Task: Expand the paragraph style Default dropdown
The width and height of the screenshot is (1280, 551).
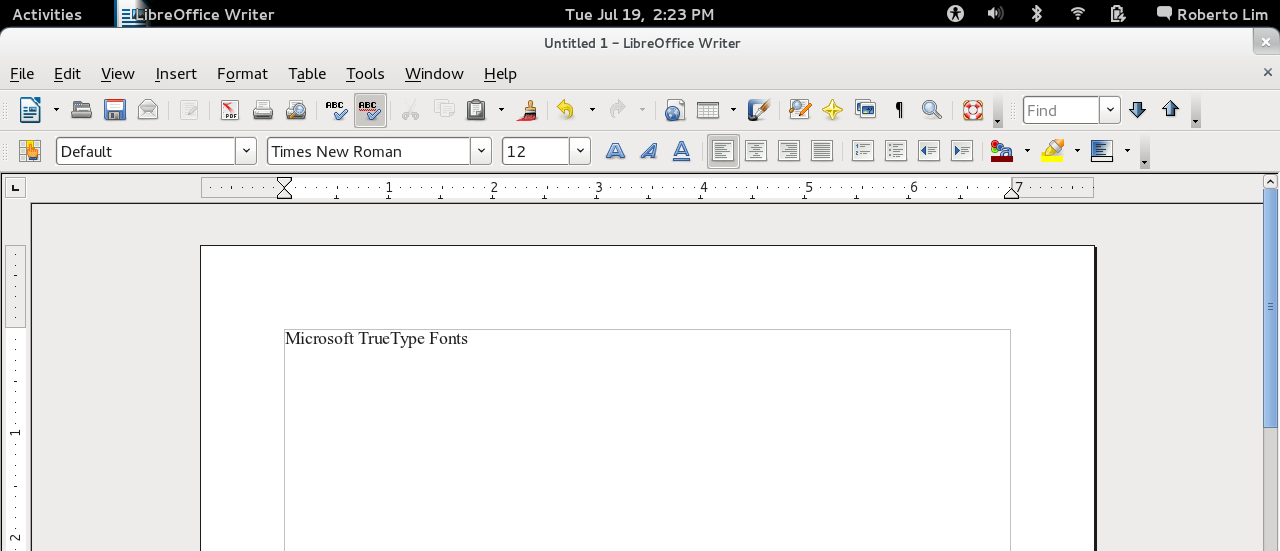Action: pos(246,151)
